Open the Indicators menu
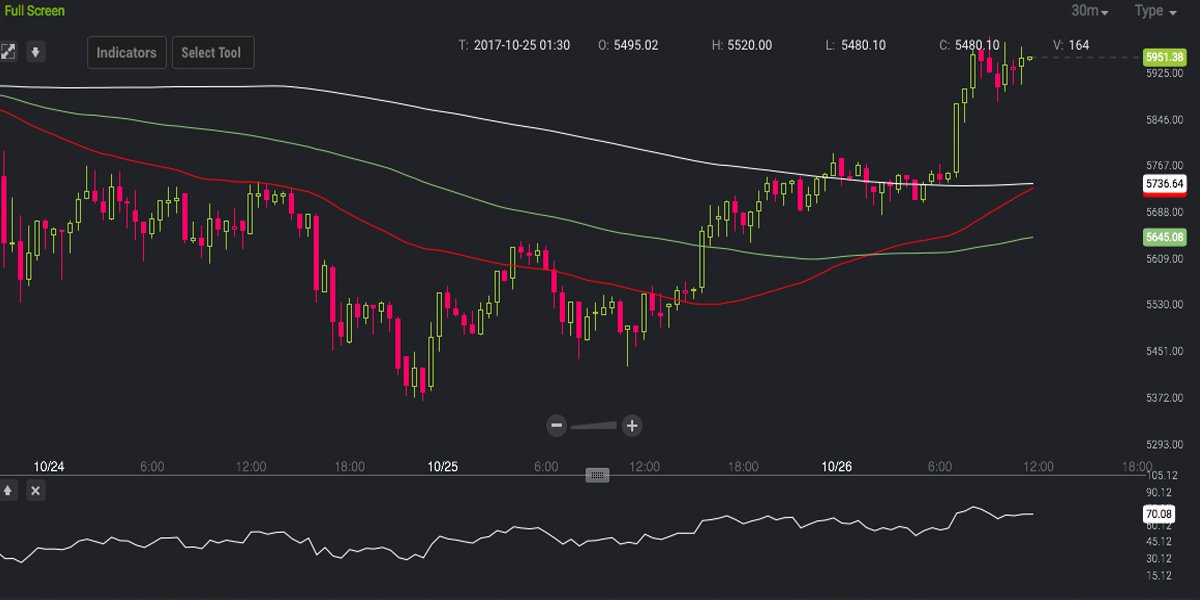 coord(126,52)
